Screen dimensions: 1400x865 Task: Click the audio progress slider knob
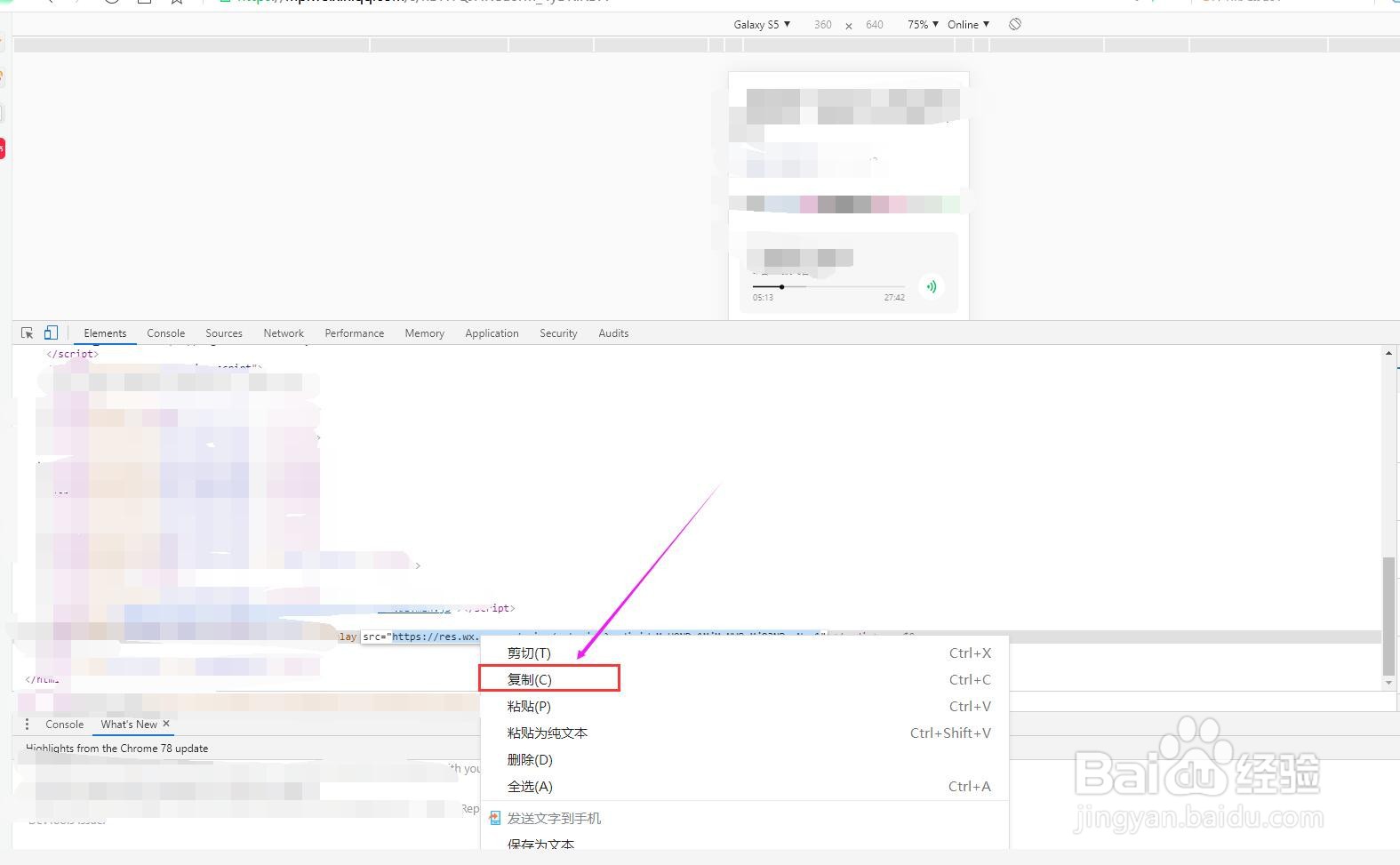click(x=782, y=287)
